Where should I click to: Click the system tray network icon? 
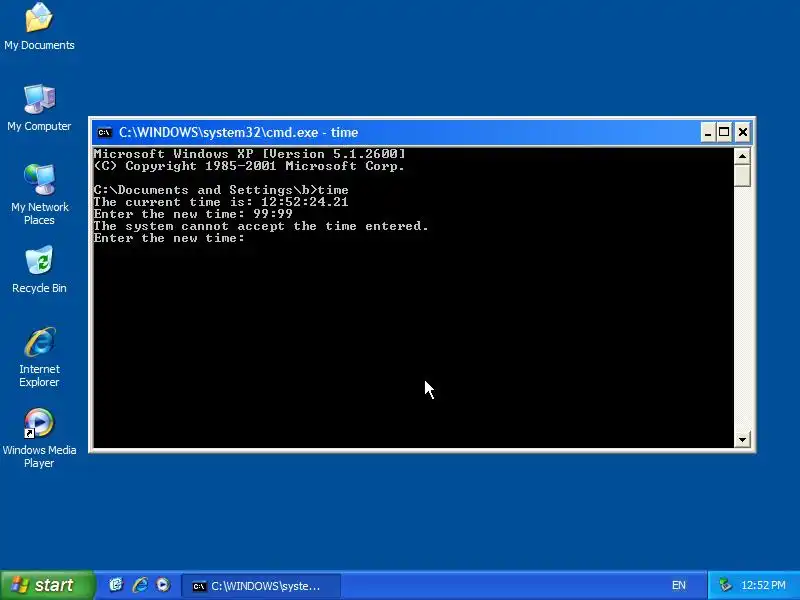click(725, 585)
